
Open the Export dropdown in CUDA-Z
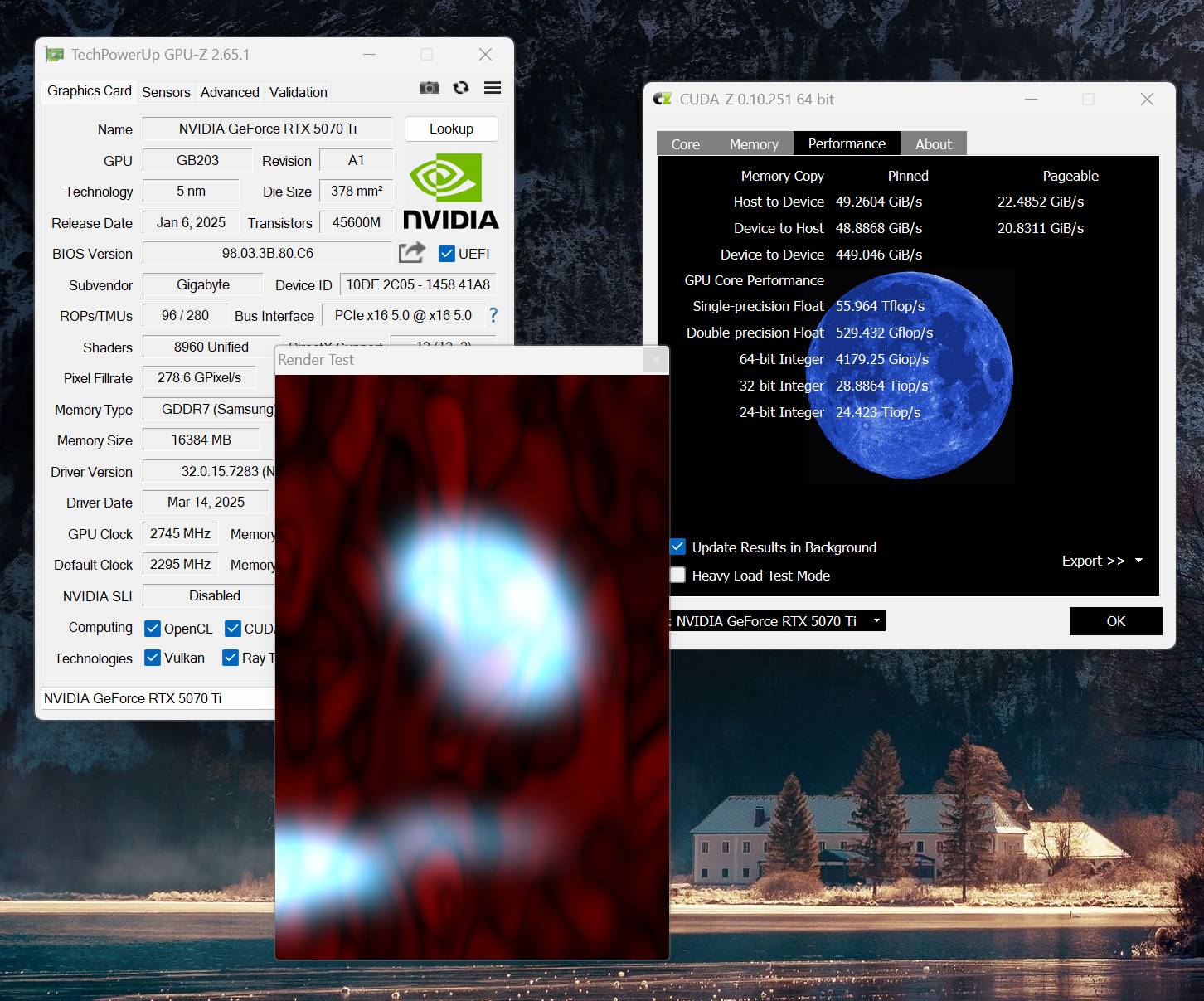1102,561
